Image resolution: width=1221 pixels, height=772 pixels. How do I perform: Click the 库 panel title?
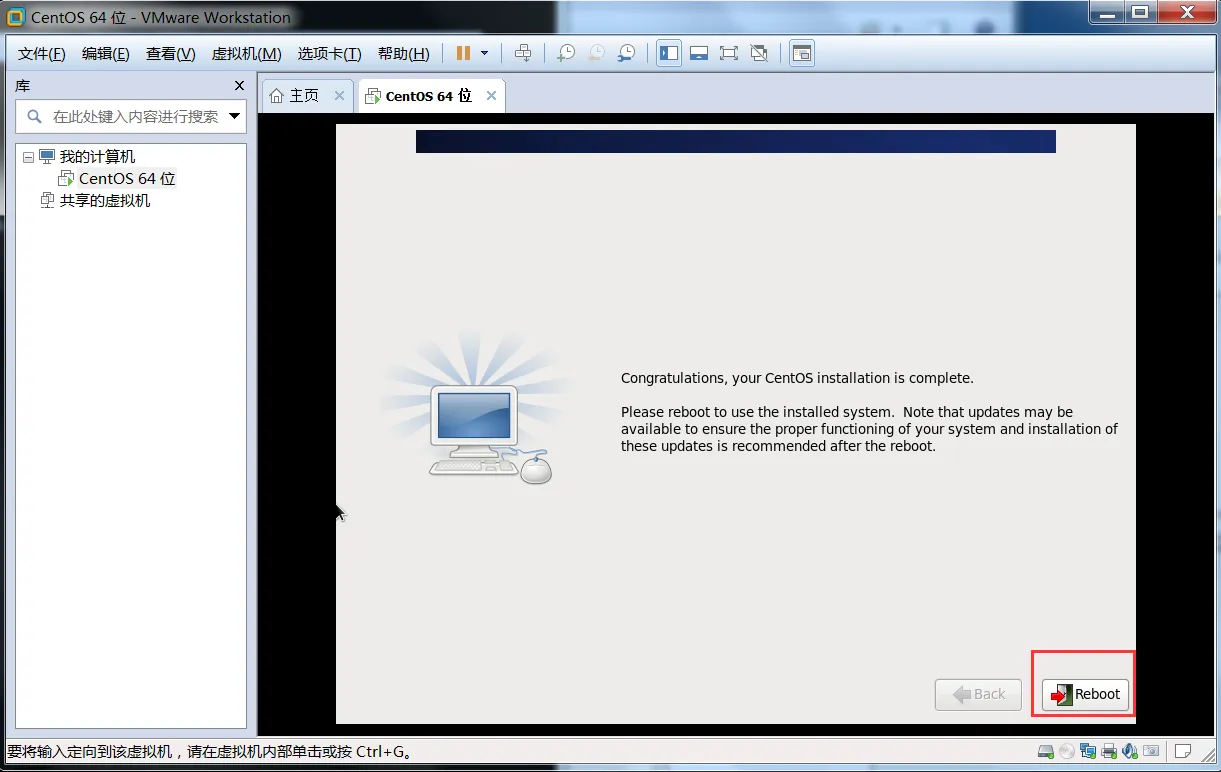22,86
